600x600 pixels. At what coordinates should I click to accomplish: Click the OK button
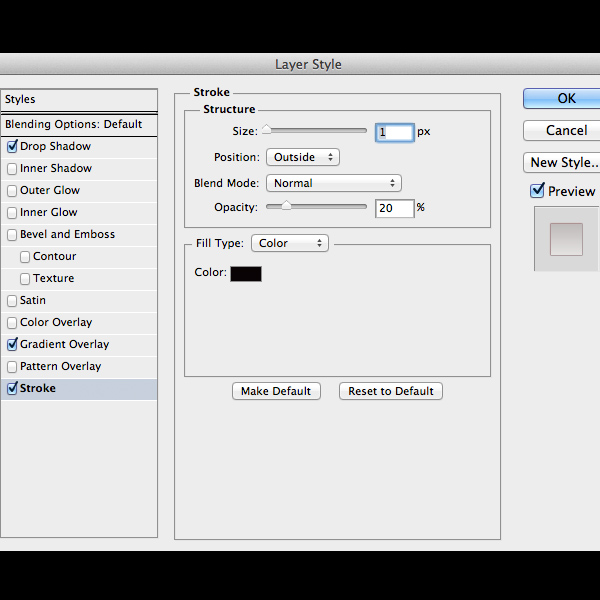561,99
